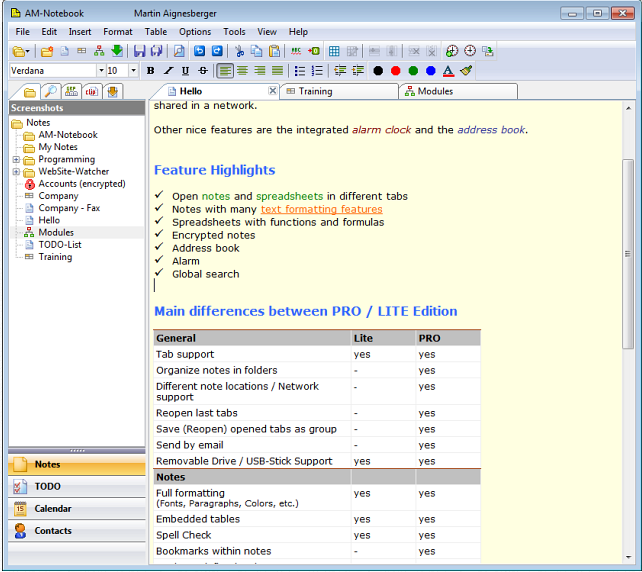Toggle Italic text formatting
Image resolution: width=642 pixels, height=572 pixels.
point(168,71)
